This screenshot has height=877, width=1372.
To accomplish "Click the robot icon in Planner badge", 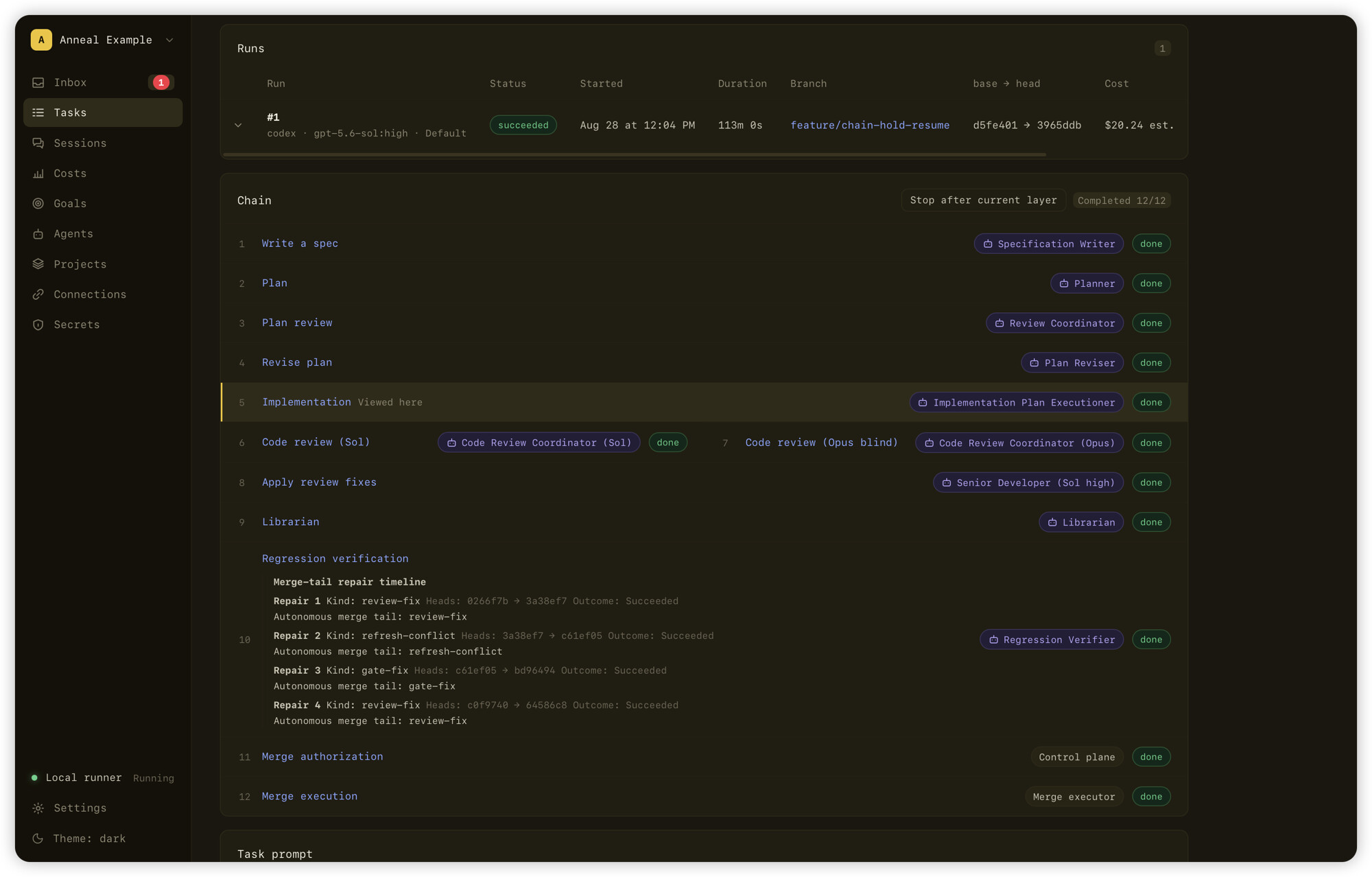I will (x=1064, y=283).
